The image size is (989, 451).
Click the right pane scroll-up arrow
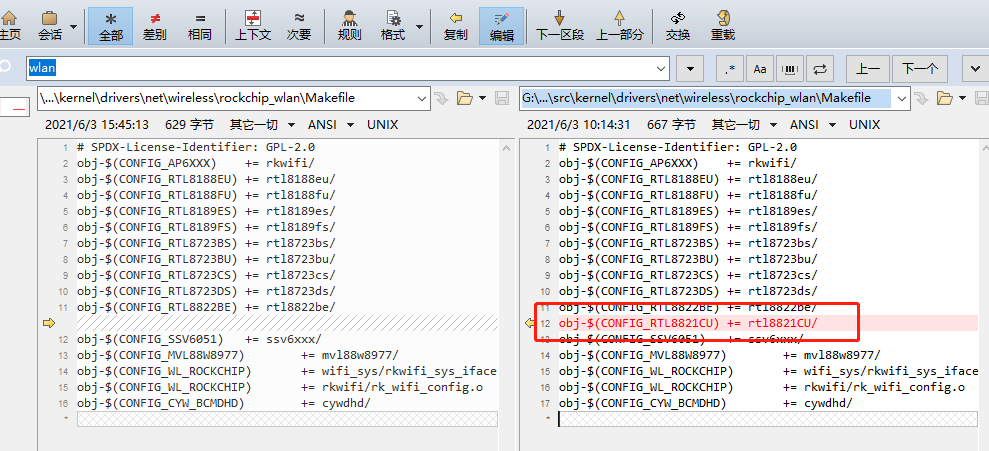click(985, 147)
